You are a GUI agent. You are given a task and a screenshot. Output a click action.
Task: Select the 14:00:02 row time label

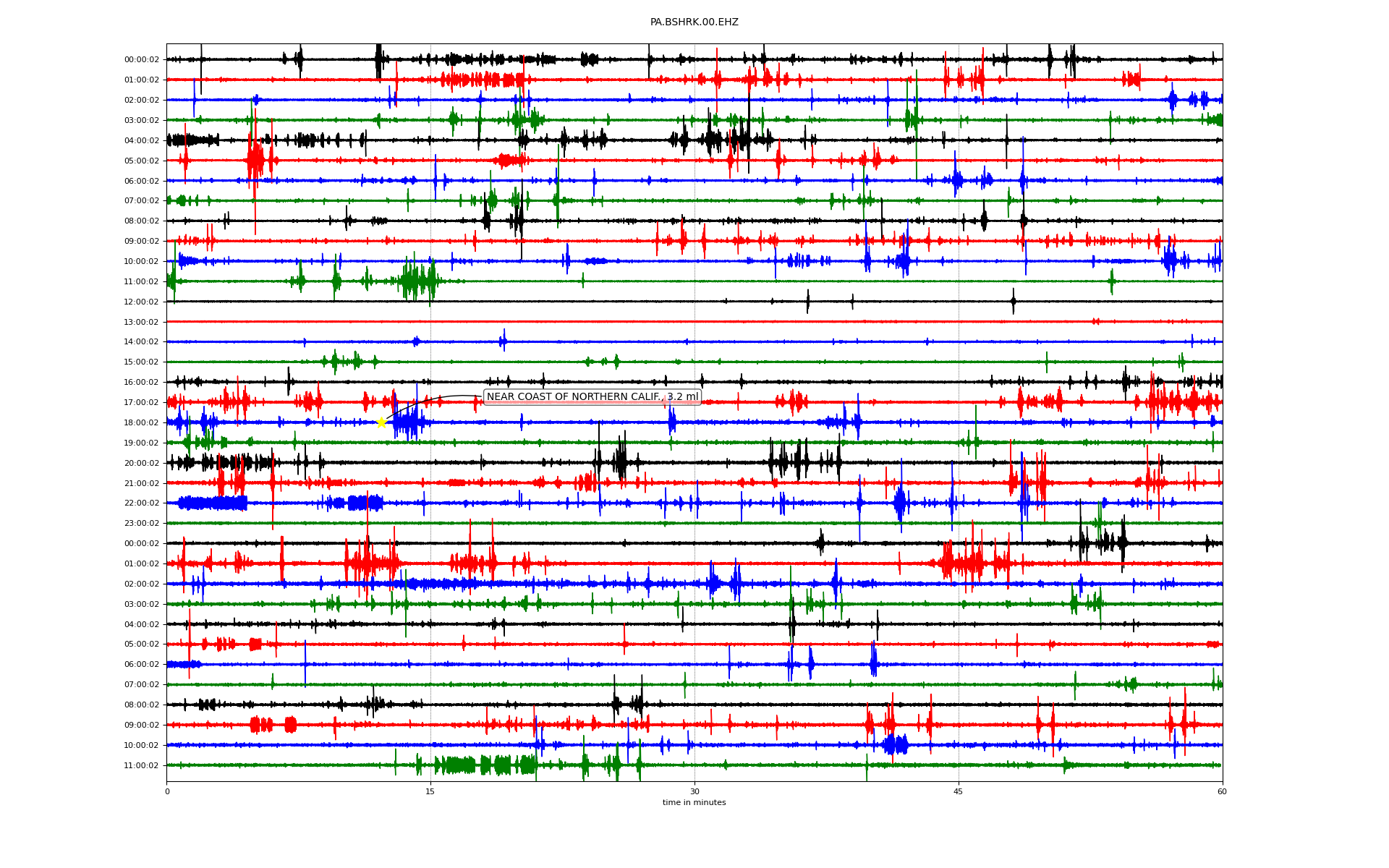point(141,342)
